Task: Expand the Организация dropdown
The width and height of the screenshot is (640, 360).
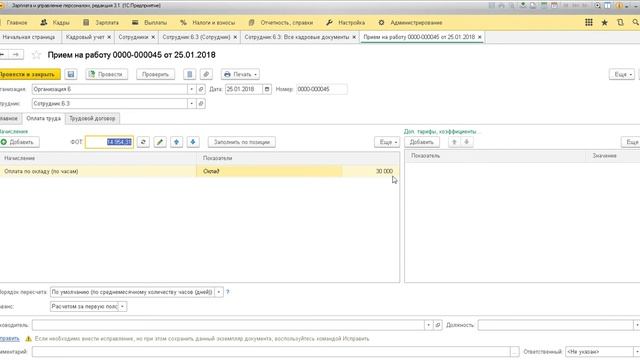Action: pyautogui.click(x=191, y=89)
